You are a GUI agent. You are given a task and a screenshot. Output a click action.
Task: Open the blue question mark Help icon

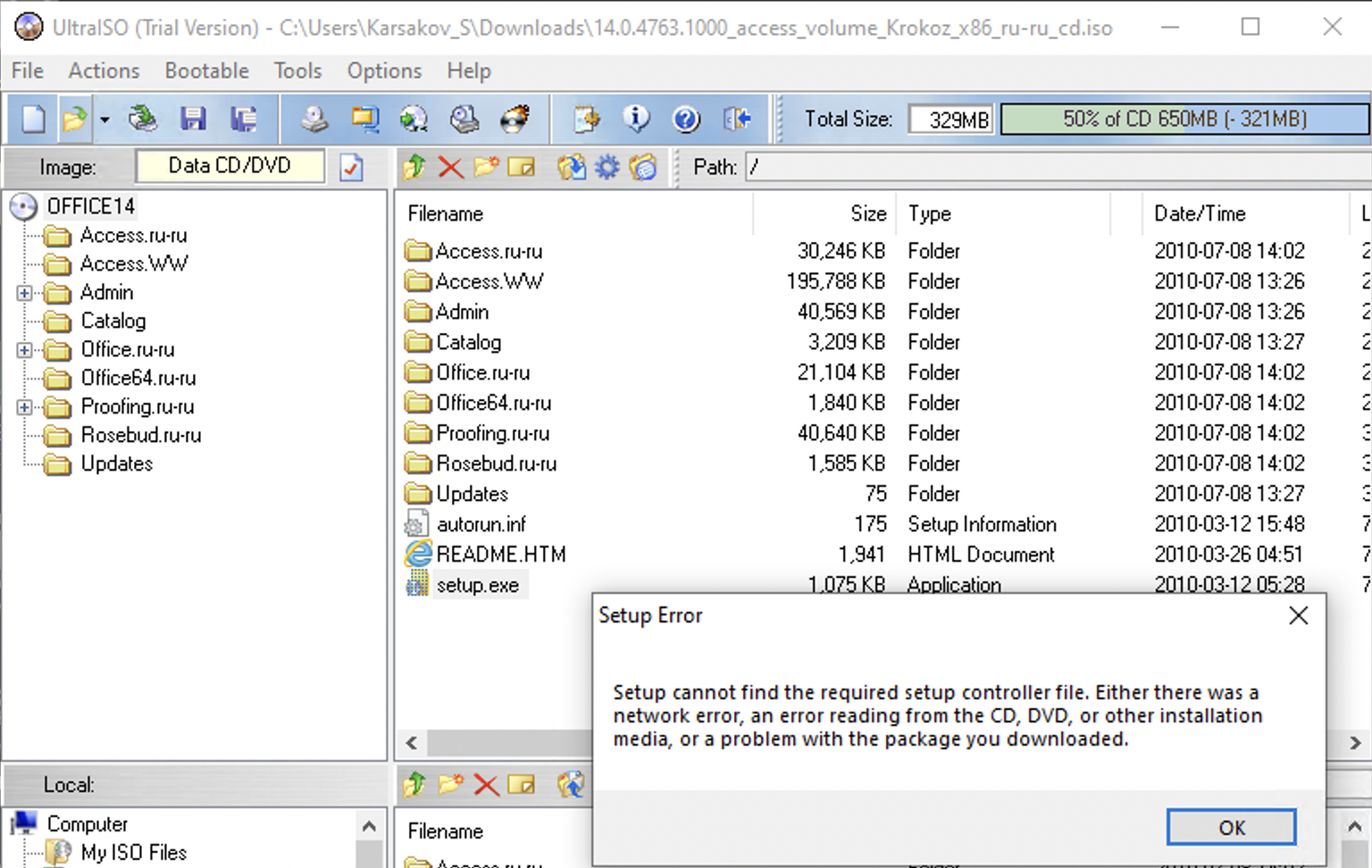[x=686, y=119]
